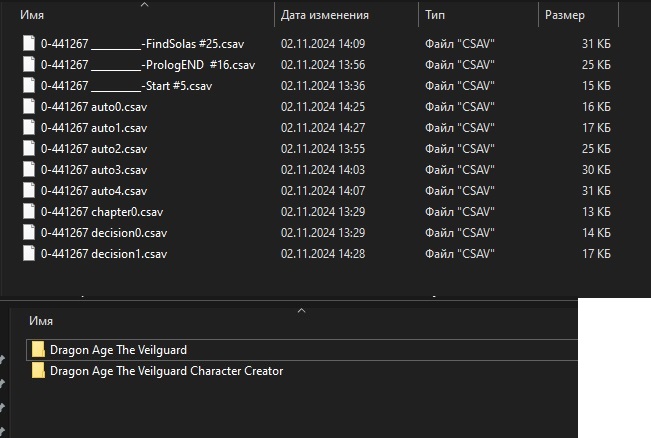Click file icon of PrologEND #16.csav
The image size is (651, 438).
click(x=29, y=64)
